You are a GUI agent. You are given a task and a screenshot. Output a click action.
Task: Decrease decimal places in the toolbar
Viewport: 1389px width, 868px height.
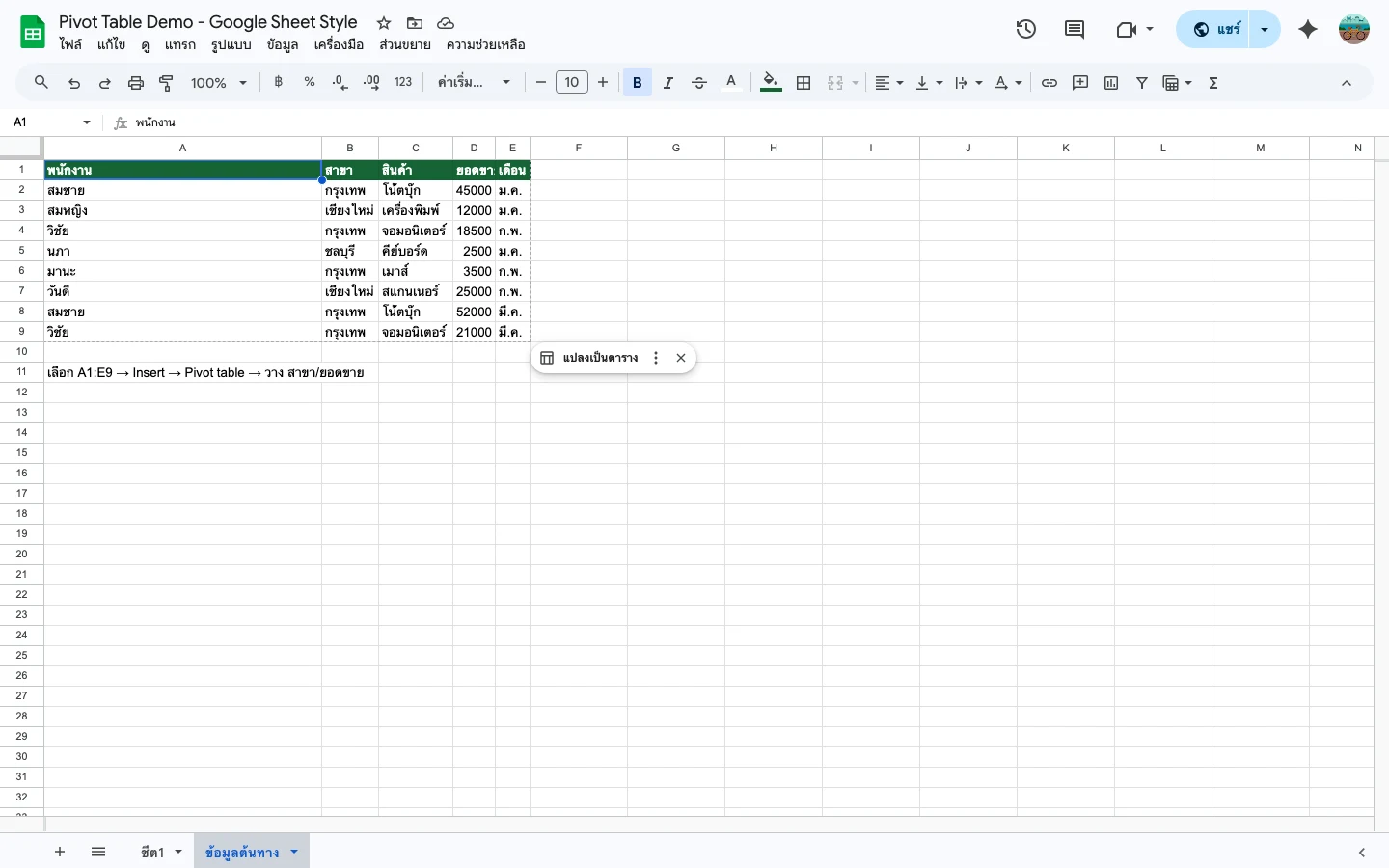[340, 82]
